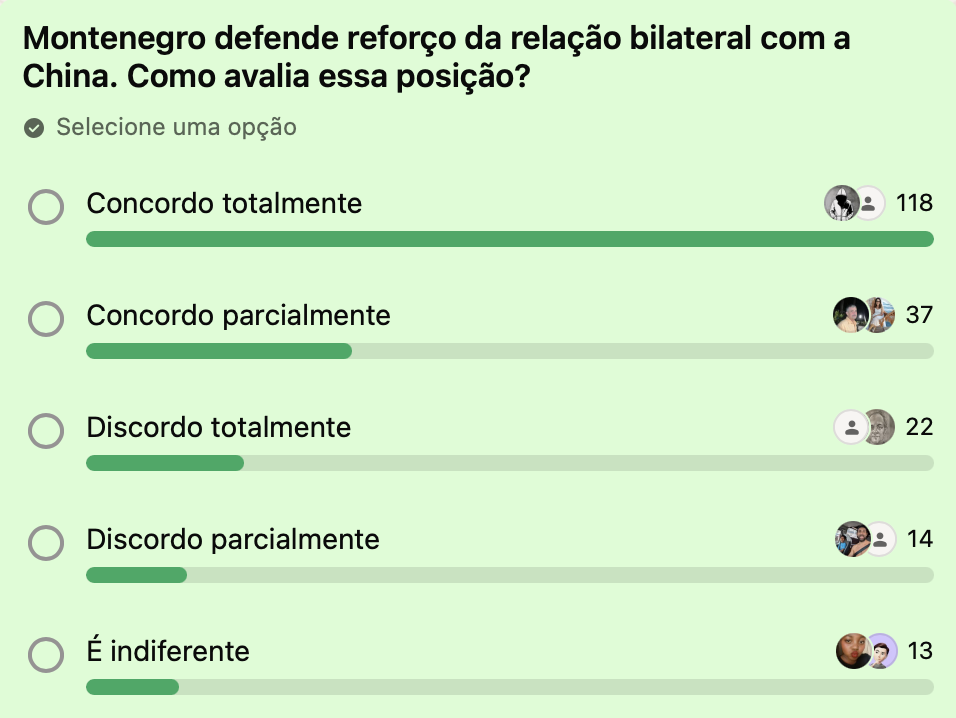Screen dimensions: 956x718
Task: Click the Discordo totalmente option label
Action: coord(219,427)
